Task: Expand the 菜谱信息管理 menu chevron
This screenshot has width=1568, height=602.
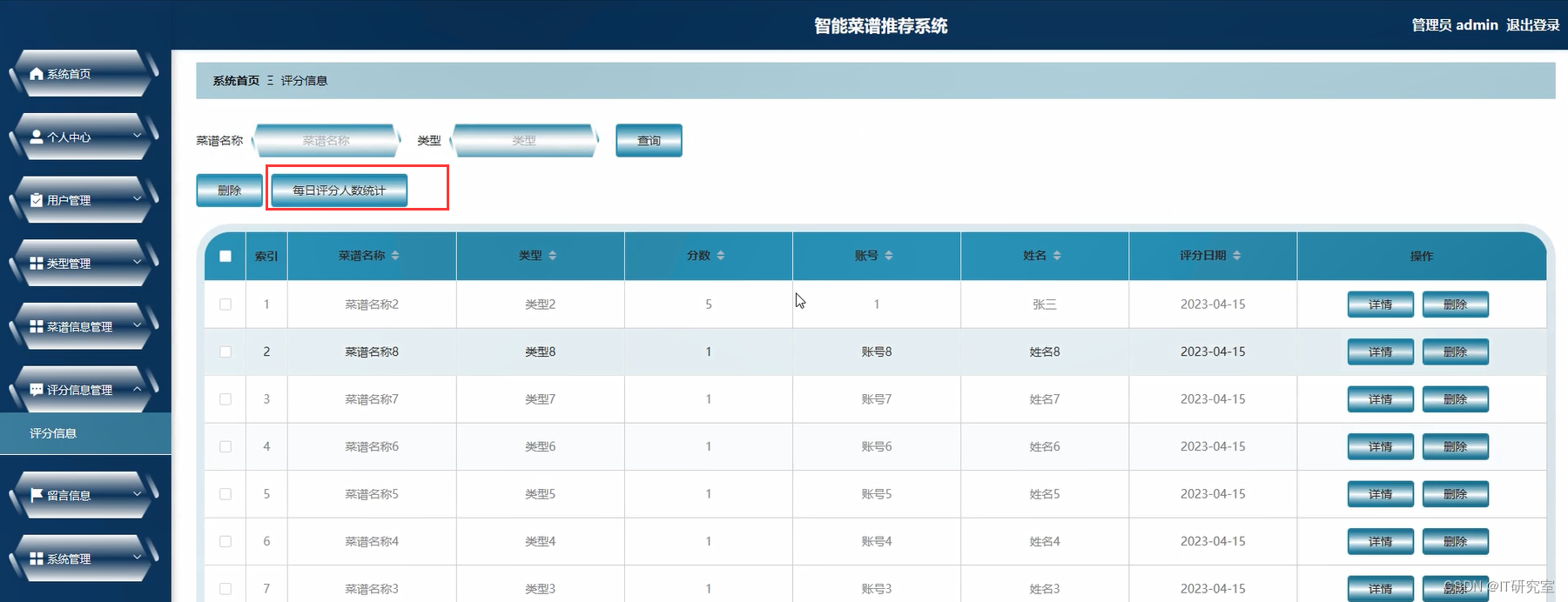Action: [x=137, y=325]
